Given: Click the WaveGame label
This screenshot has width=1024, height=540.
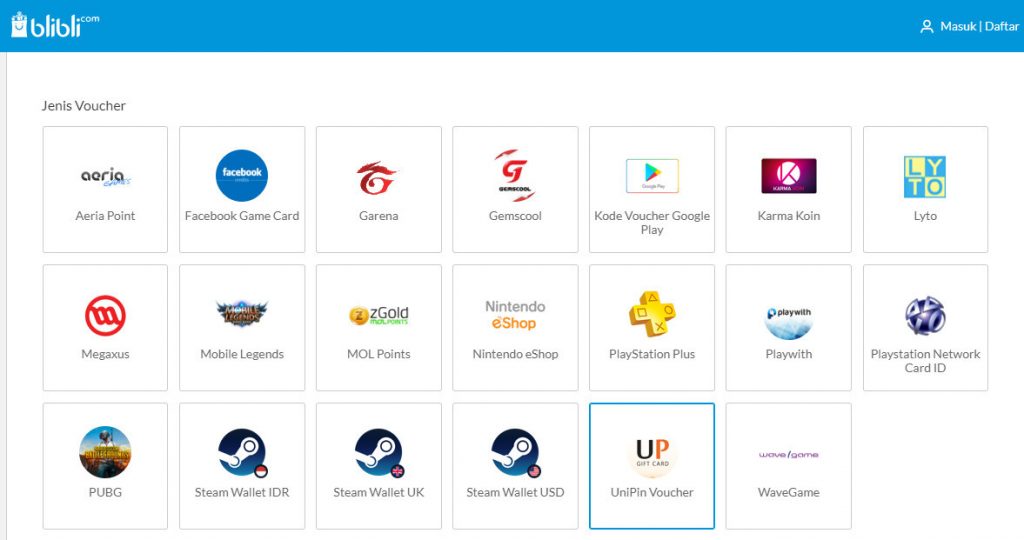Looking at the screenshot, I should pyautogui.click(x=788, y=493).
